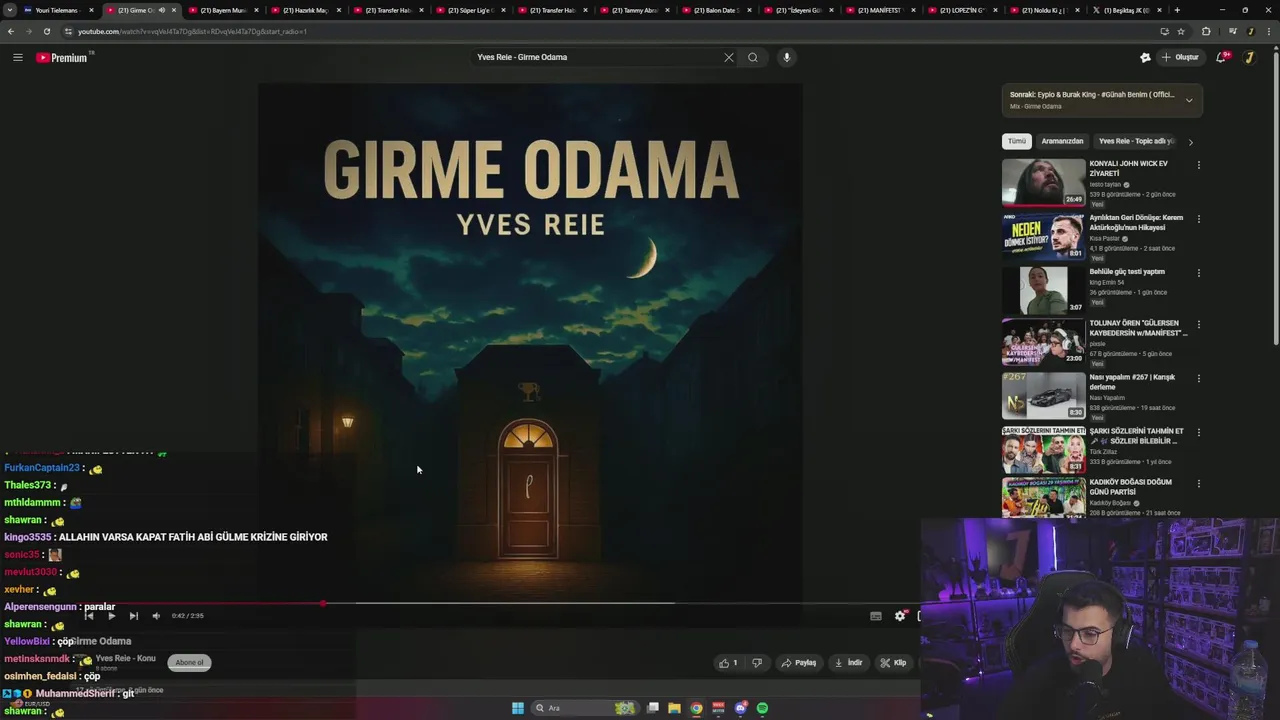Open options for ŞARKI SÖZLERİNİ TAHMİN ET video
The height and width of the screenshot is (720, 1280).
pos(1198,433)
